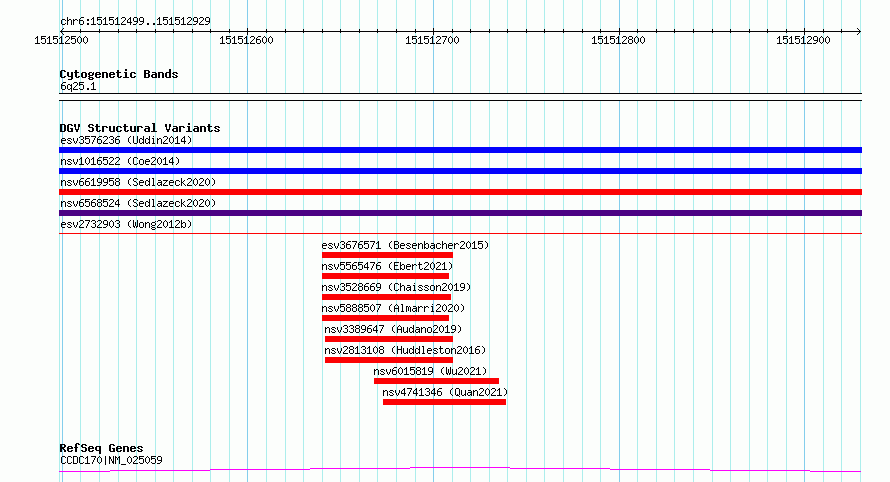The width and height of the screenshot is (890, 482).
Task: Select the red bar under nsv6619958
Action: pyautogui.click(x=460, y=192)
